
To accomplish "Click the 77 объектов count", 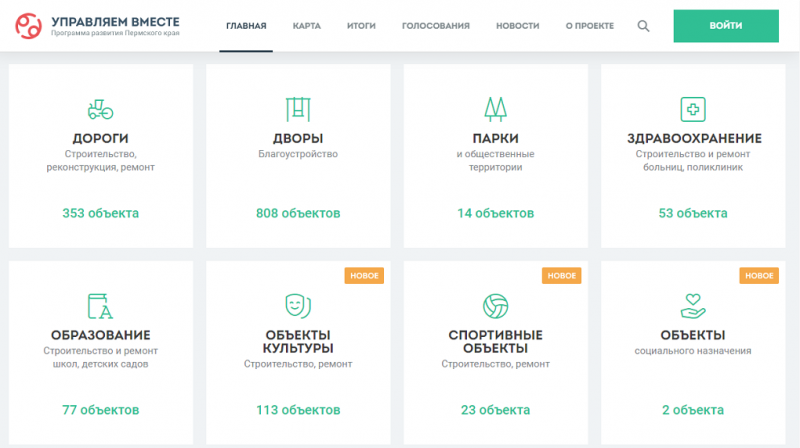I will click(x=101, y=410).
